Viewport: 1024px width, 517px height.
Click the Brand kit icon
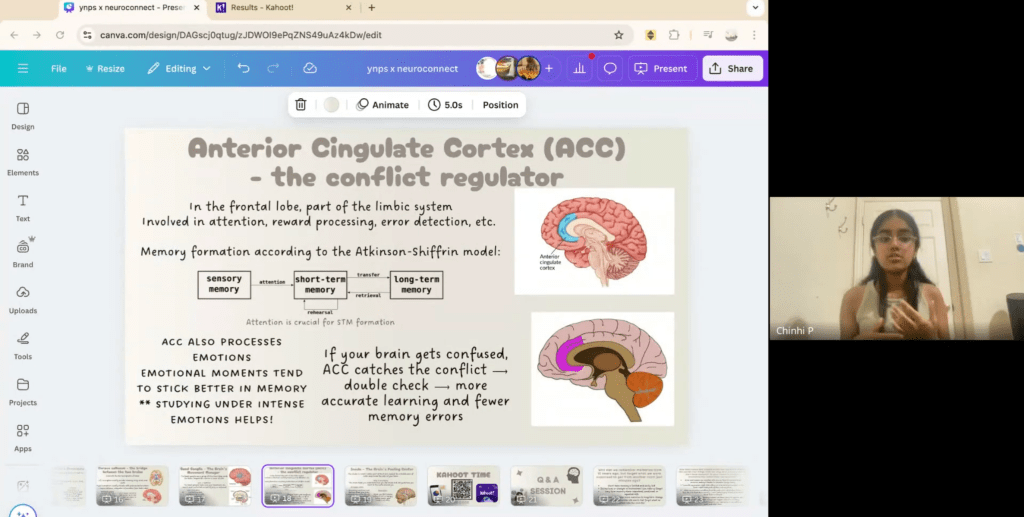[x=23, y=252]
